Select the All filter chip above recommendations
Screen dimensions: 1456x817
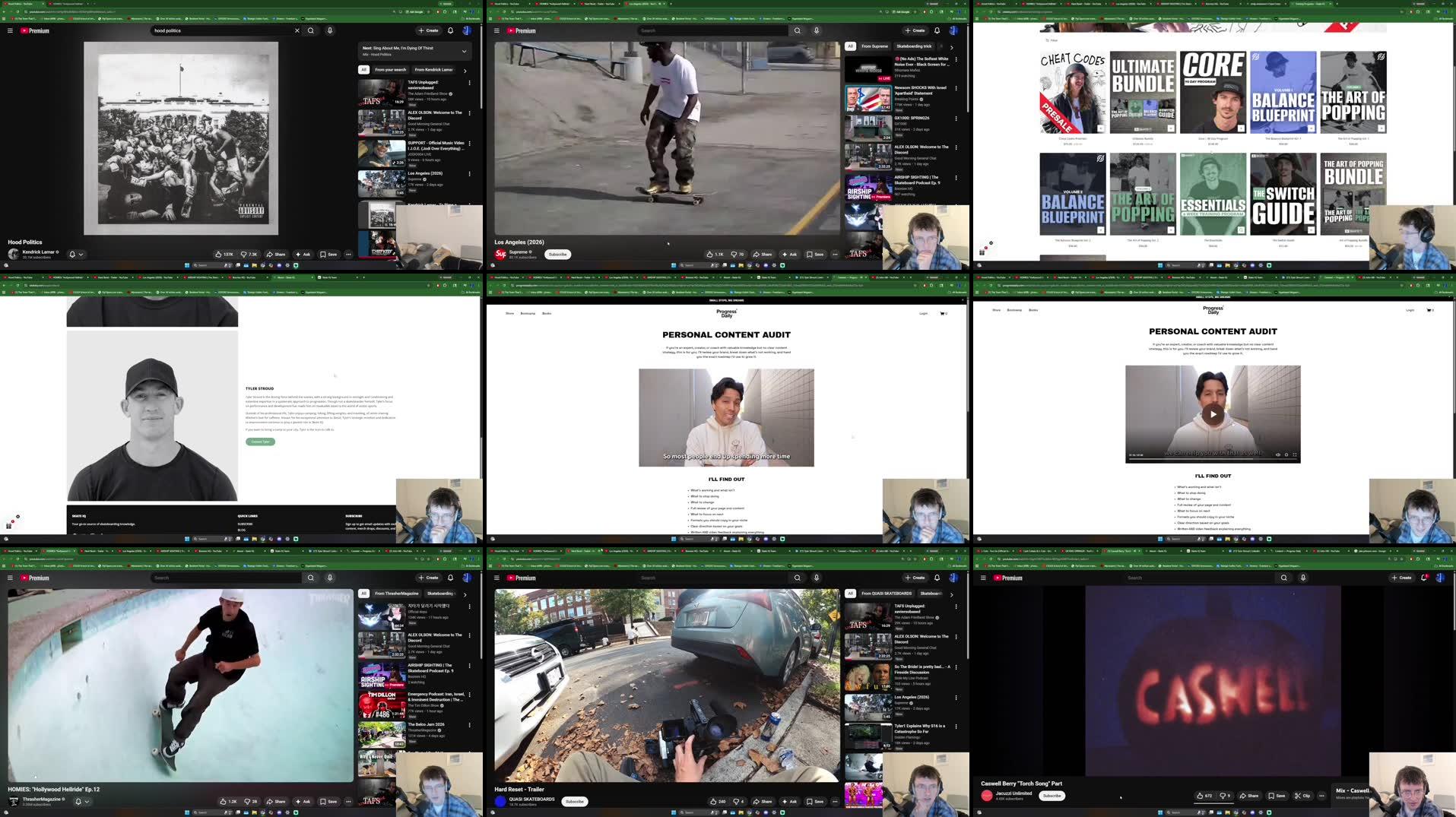[364, 69]
